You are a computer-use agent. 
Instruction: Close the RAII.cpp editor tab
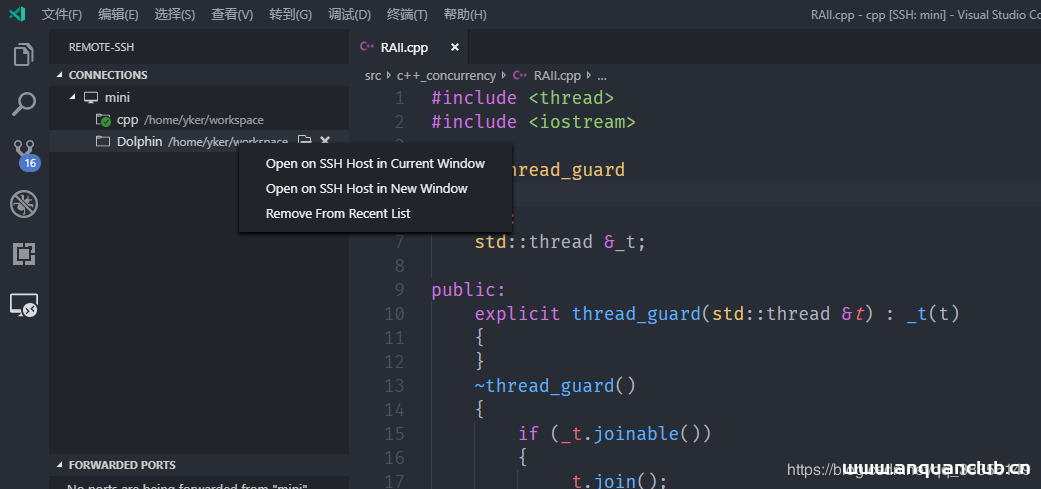pos(455,47)
